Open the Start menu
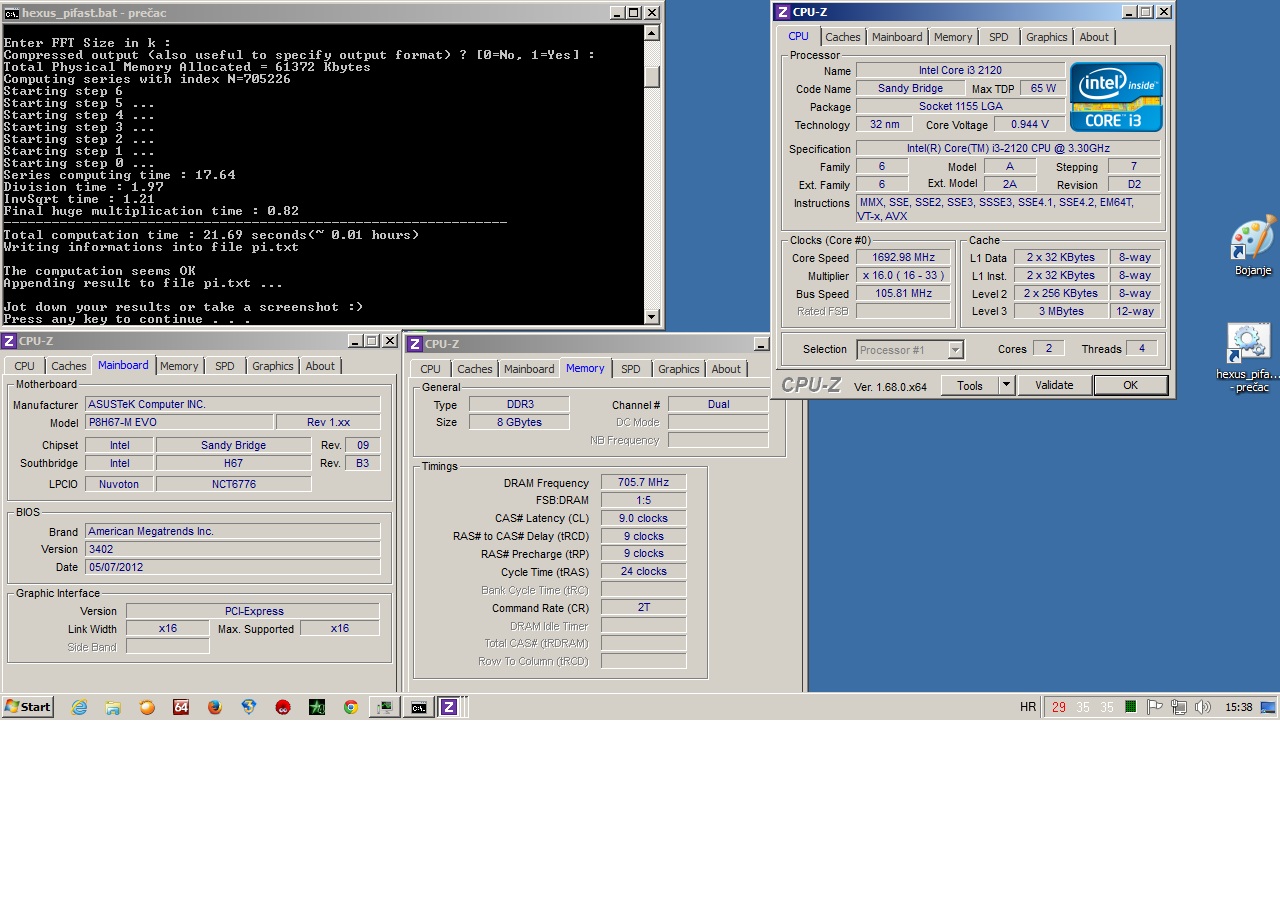Screen dimensions: 1280x922 pos(28,707)
